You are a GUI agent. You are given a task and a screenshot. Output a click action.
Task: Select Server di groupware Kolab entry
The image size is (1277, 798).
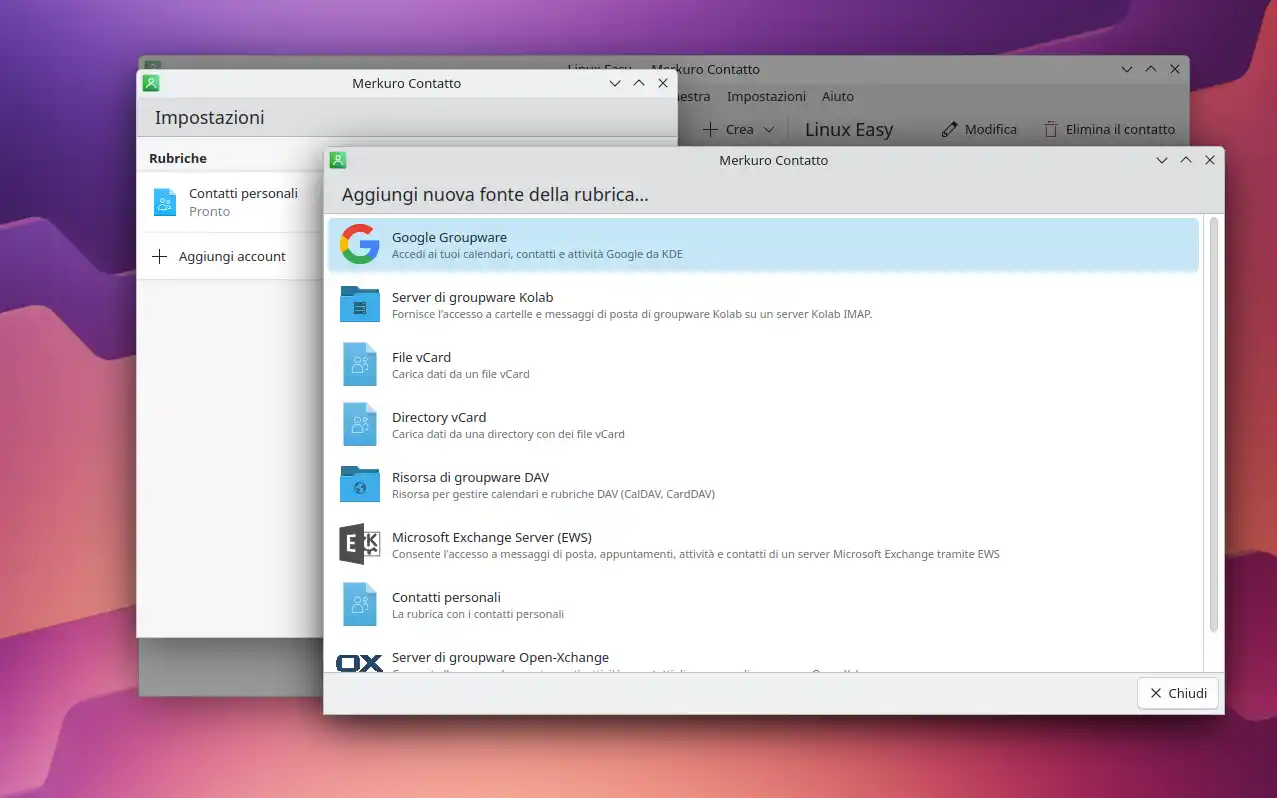[x=763, y=304]
